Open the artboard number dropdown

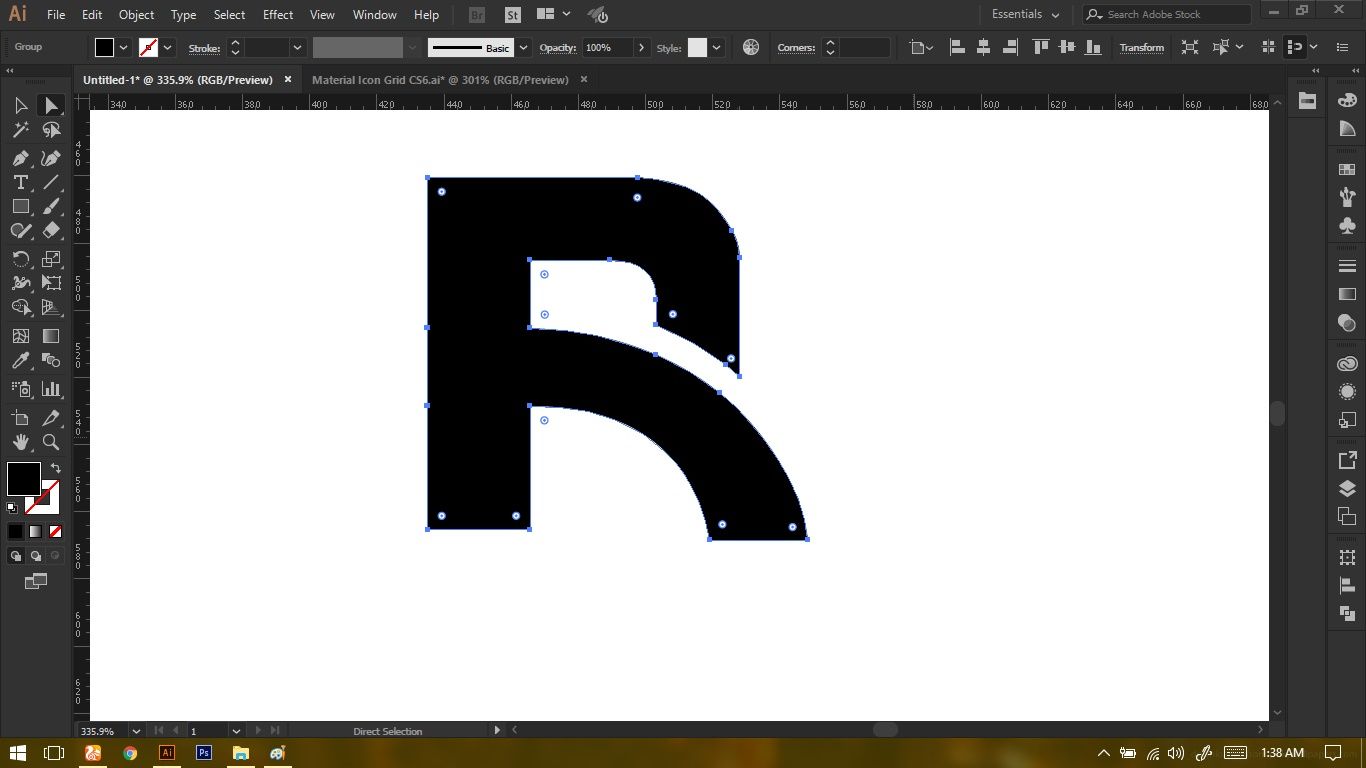tap(236, 731)
